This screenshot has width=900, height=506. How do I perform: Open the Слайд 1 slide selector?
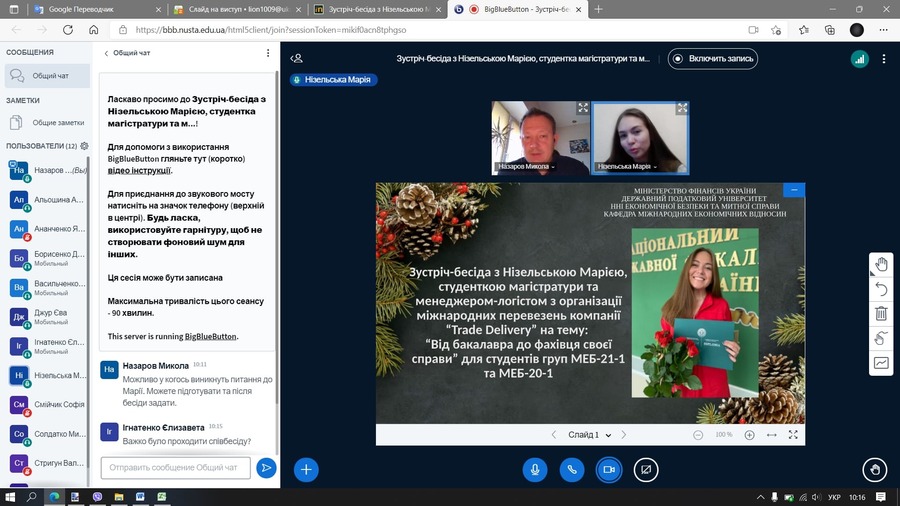(589, 435)
